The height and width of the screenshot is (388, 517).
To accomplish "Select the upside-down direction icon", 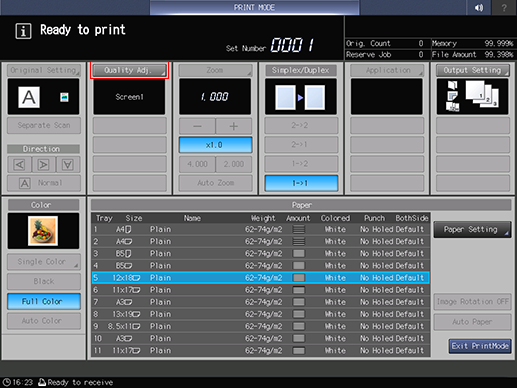I will tap(68, 164).
